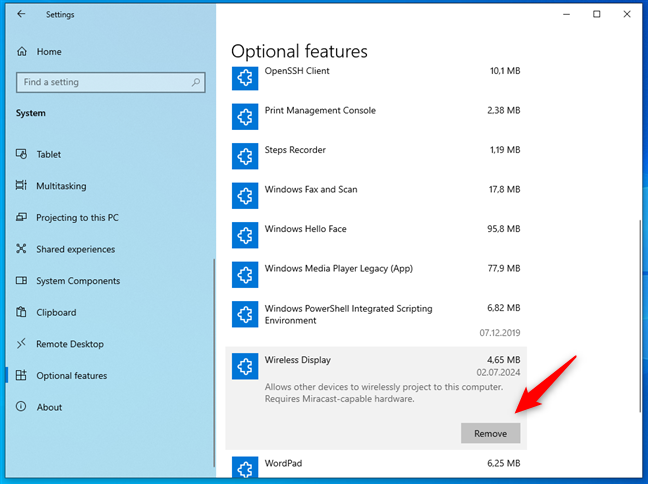Select the Tablet icon
Image resolution: width=648 pixels, height=484 pixels.
pos(21,154)
